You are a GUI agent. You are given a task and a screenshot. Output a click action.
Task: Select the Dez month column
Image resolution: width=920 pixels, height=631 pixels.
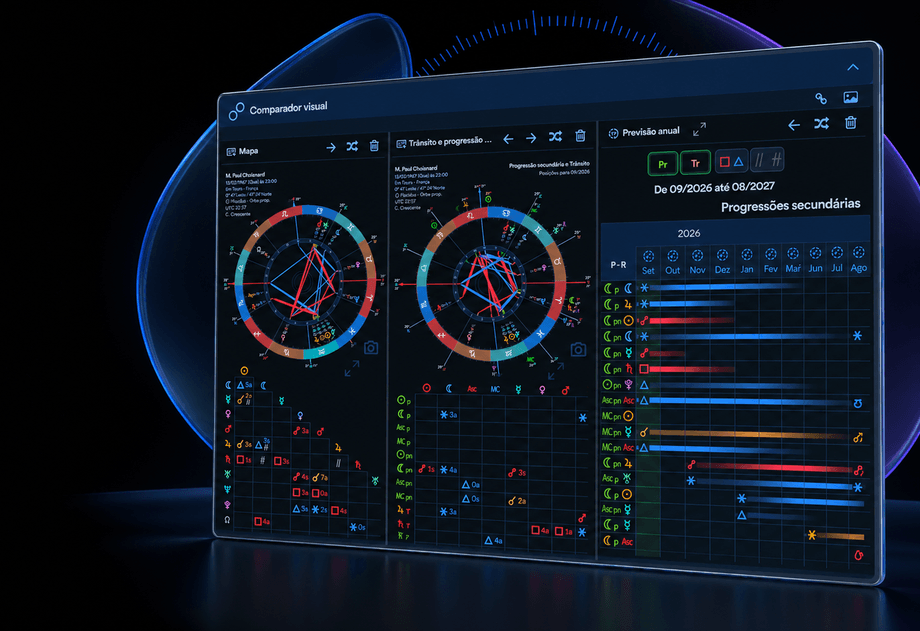tap(722, 261)
